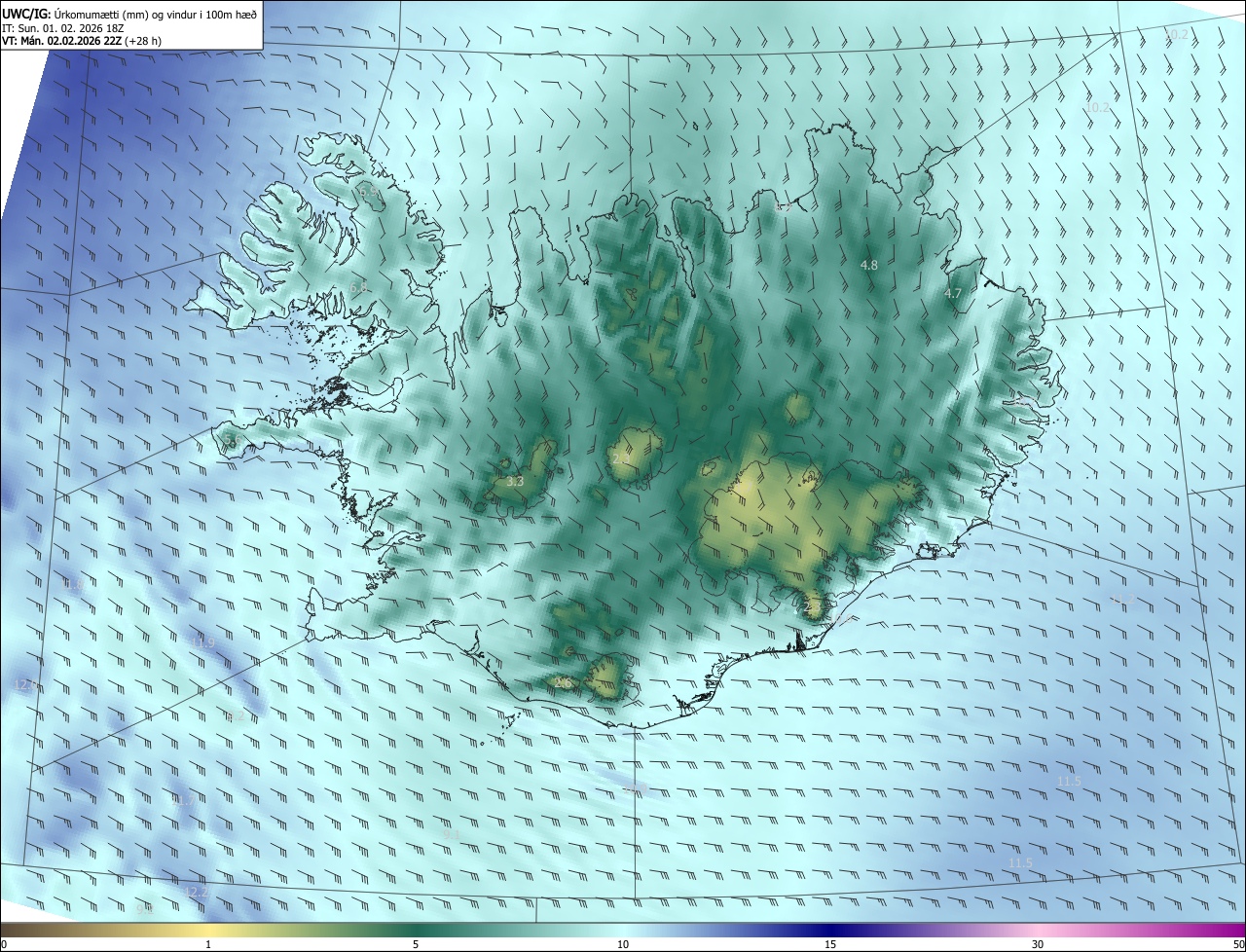Image resolution: width=1246 pixels, height=952 pixels.
Task: Click the '0' tick on the color scale
Action: click(x=4, y=944)
